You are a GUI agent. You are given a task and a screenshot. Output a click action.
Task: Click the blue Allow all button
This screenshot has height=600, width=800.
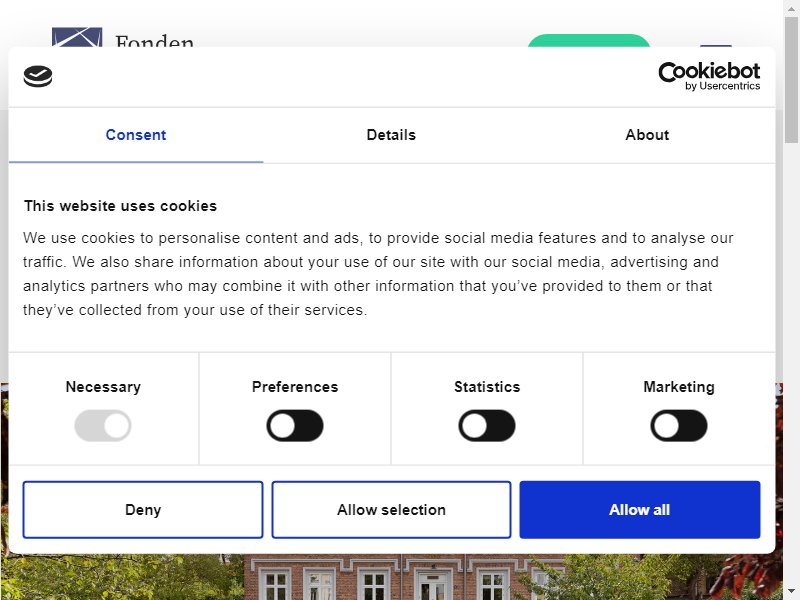tap(640, 510)
